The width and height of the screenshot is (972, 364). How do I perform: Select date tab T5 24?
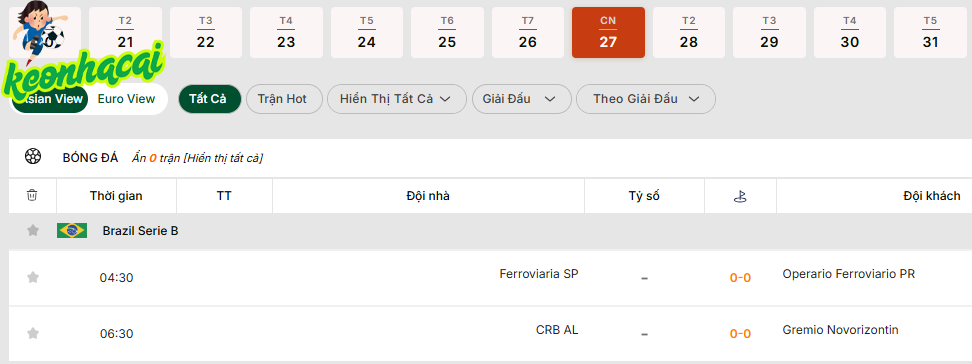(x=366, y=33)
